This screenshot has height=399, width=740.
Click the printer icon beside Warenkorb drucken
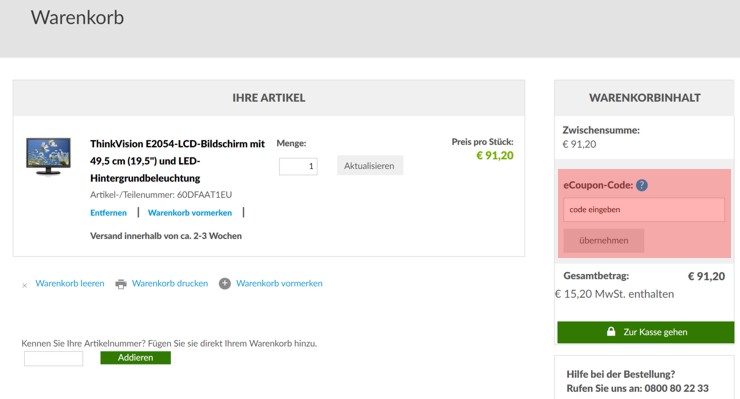[x=121, y=284]
